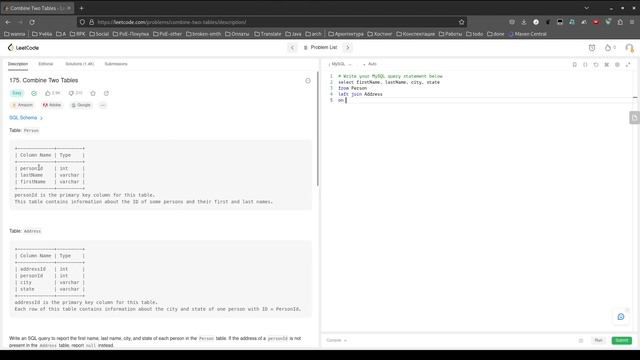The image size is (640, 360).
Task: Open the Social bookmarks folder
Action: coord(99,34)
